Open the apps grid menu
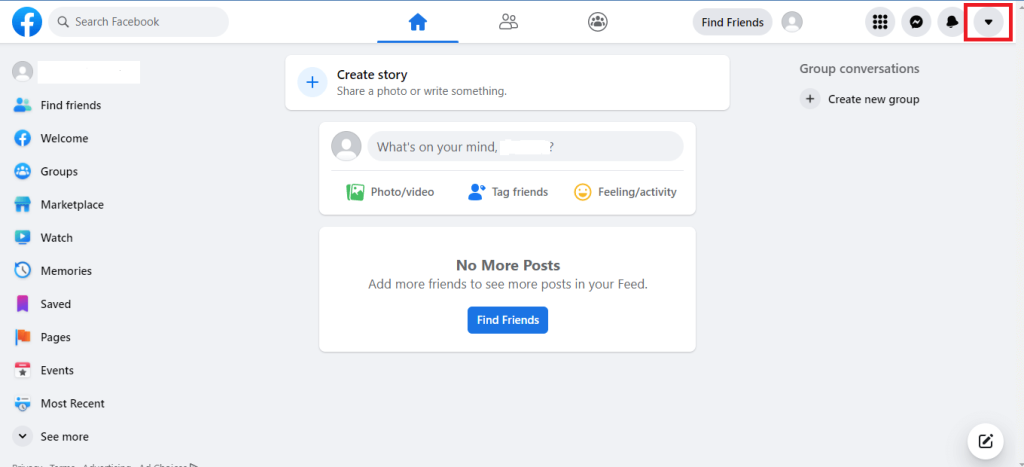This screenshot has height=467, width=1024. pos(880,22)
